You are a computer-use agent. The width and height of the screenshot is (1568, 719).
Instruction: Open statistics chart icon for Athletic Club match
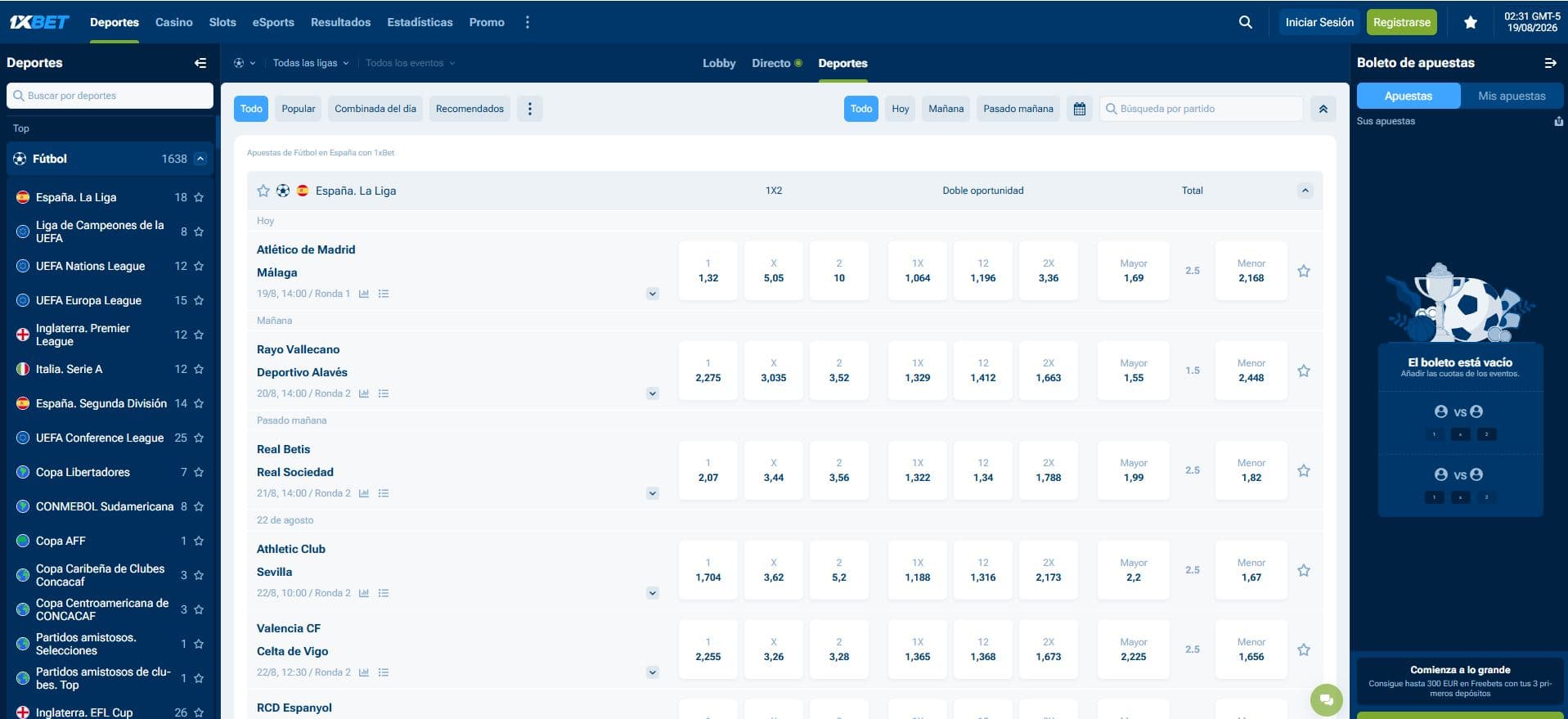coord(364,593)
